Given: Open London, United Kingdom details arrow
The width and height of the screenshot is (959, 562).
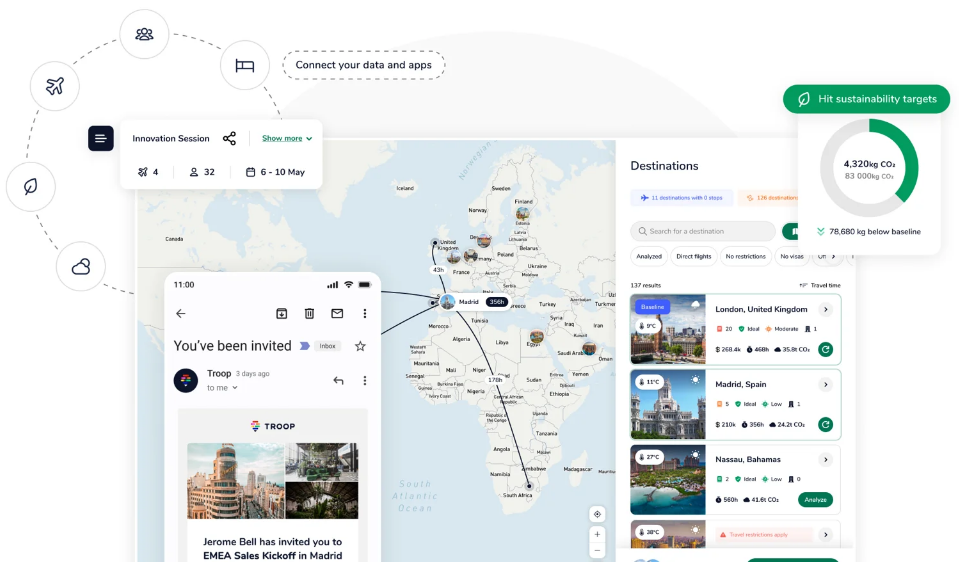Looking at the screenshot, I should click(825, 309).
